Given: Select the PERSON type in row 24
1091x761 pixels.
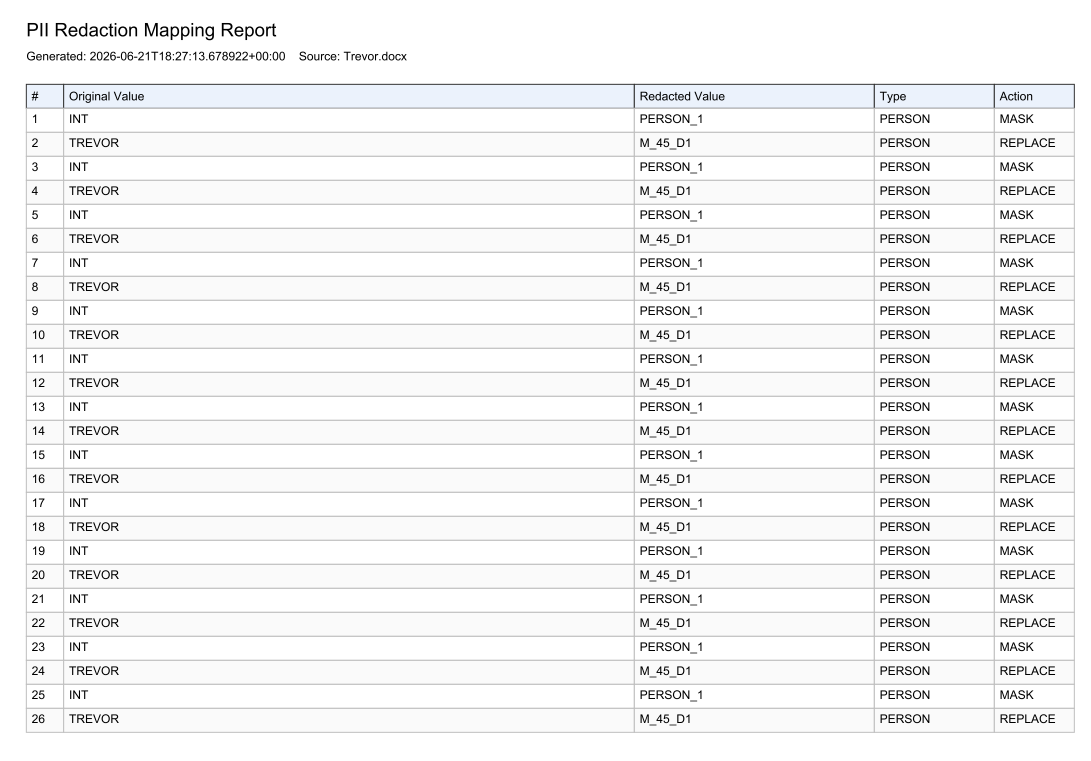Looking at the screenshot, I should tap(905, 671).
